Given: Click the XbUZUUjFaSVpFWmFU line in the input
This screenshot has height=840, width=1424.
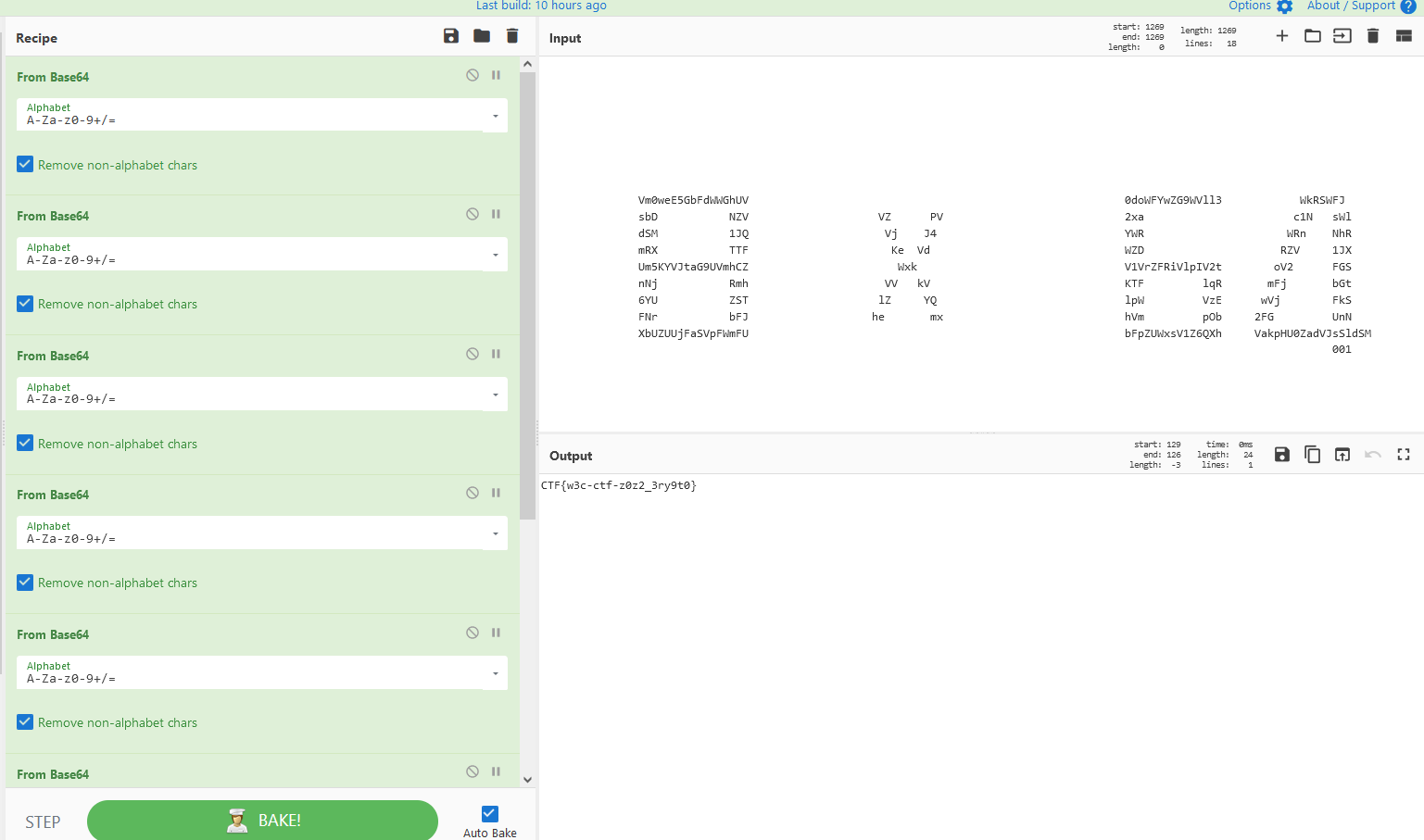Looking at the screenshot, I should pos(693,333).
